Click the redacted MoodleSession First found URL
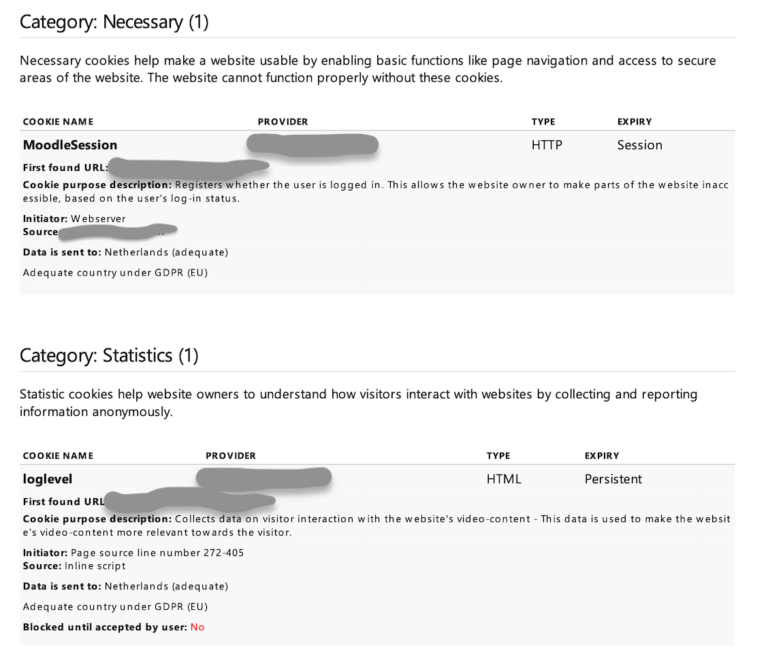Screen dimensions: 768x667 pos(189,168)
